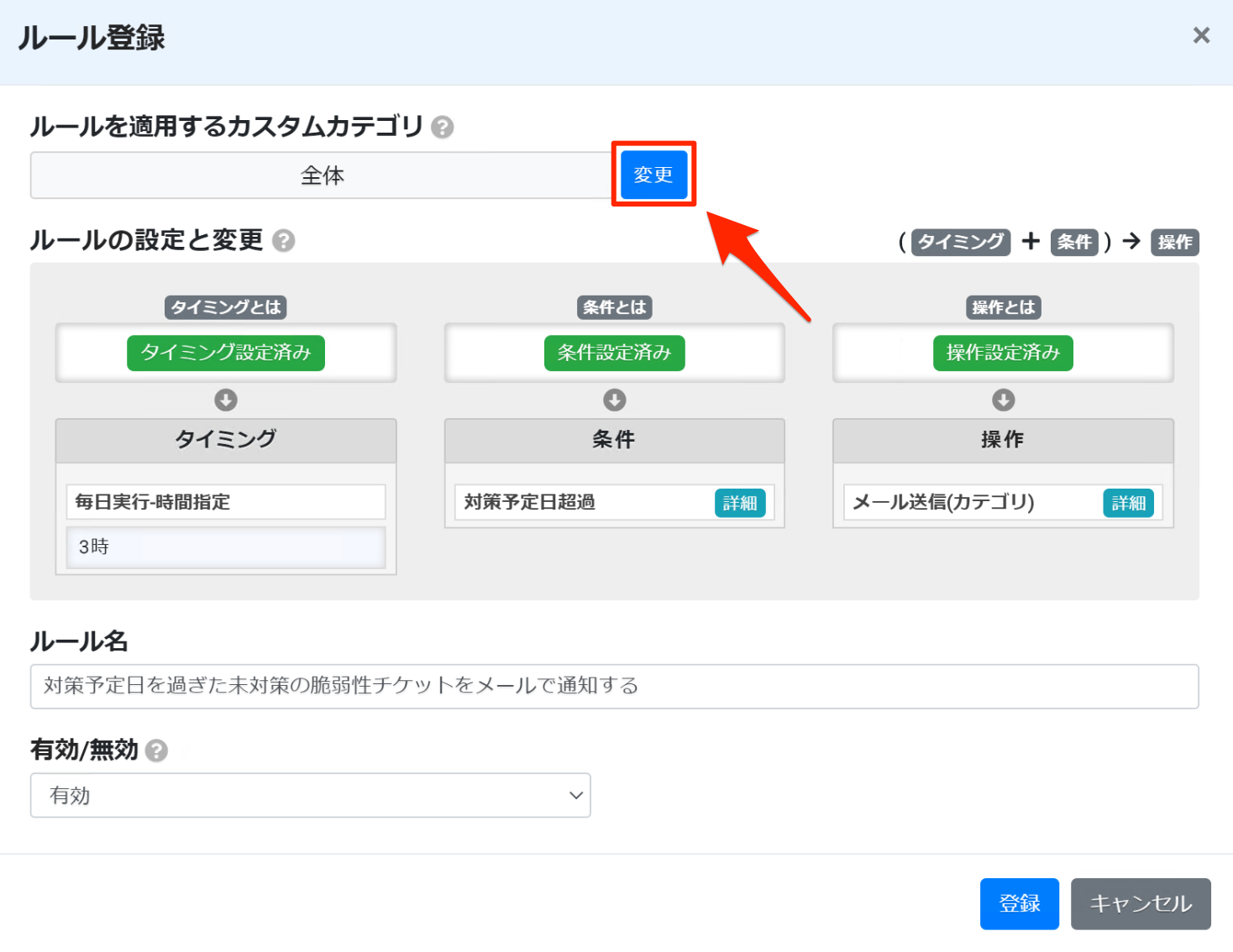The width and height of the screenshot is (1233, 952).
Task: Click help icon next to ルールを適用するカスタムカテゴリ
Action: [x=442, y=127]
